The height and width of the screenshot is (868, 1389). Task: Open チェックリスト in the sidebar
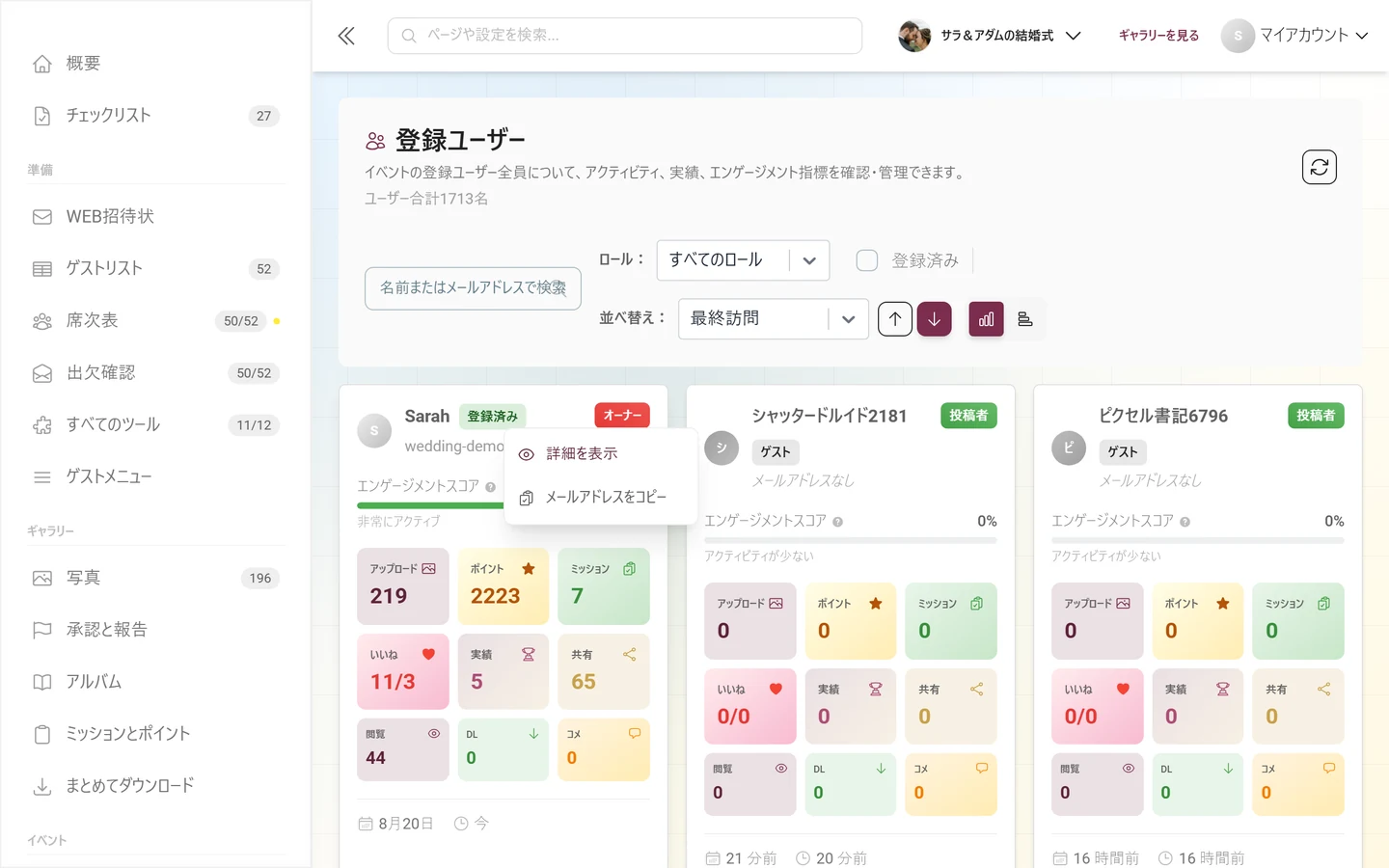(x=156, y=116)
